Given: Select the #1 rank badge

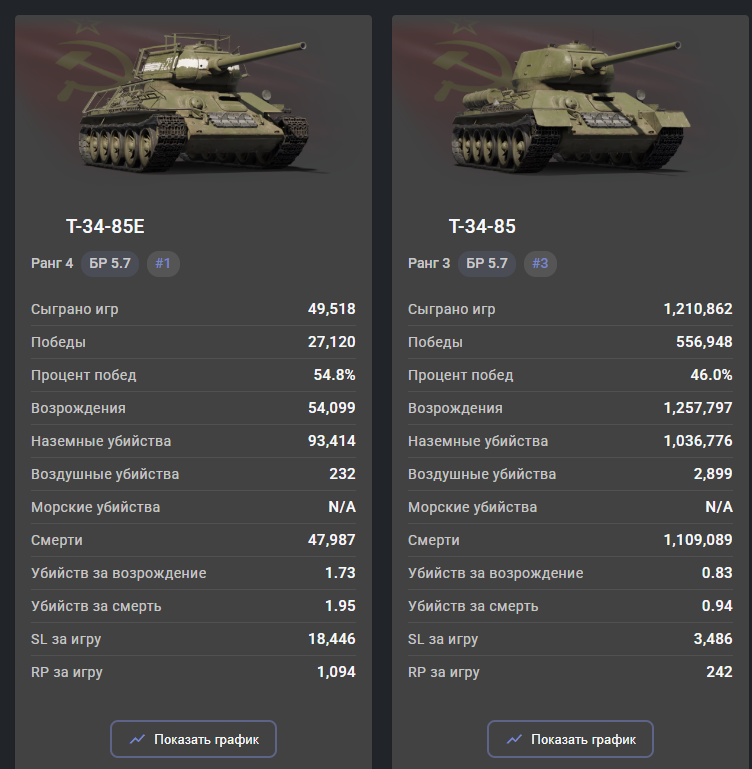Looking at the screenshot, I should pos(163,264).
